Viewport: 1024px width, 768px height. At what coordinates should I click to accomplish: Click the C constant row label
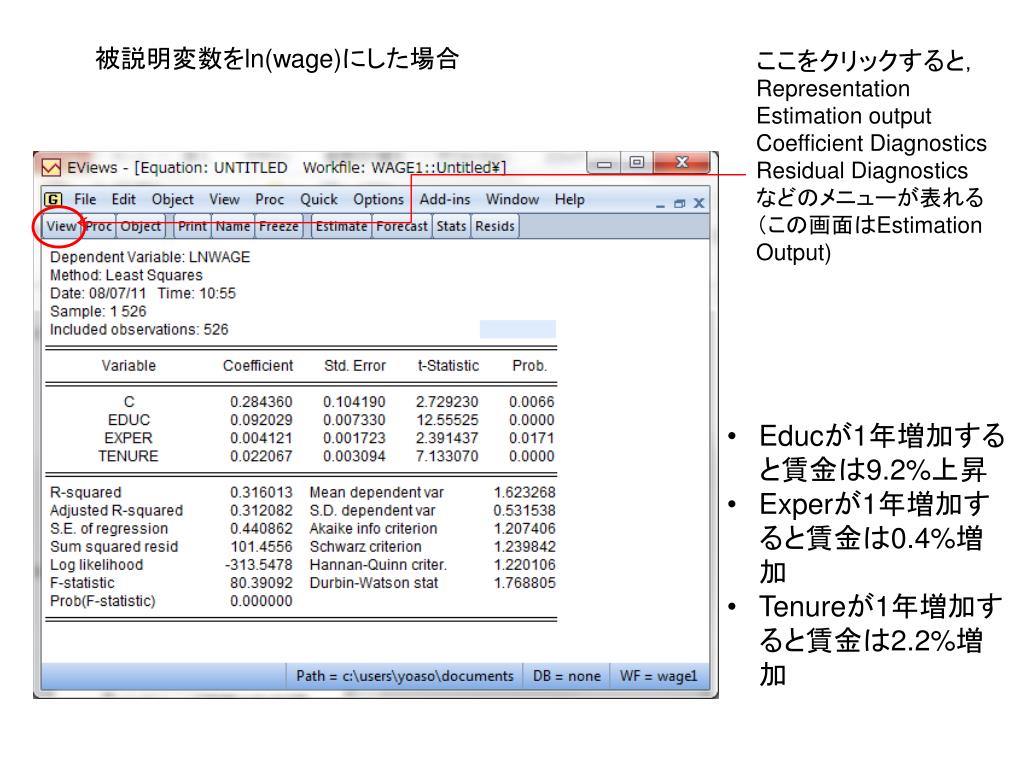tap(129, 402)
